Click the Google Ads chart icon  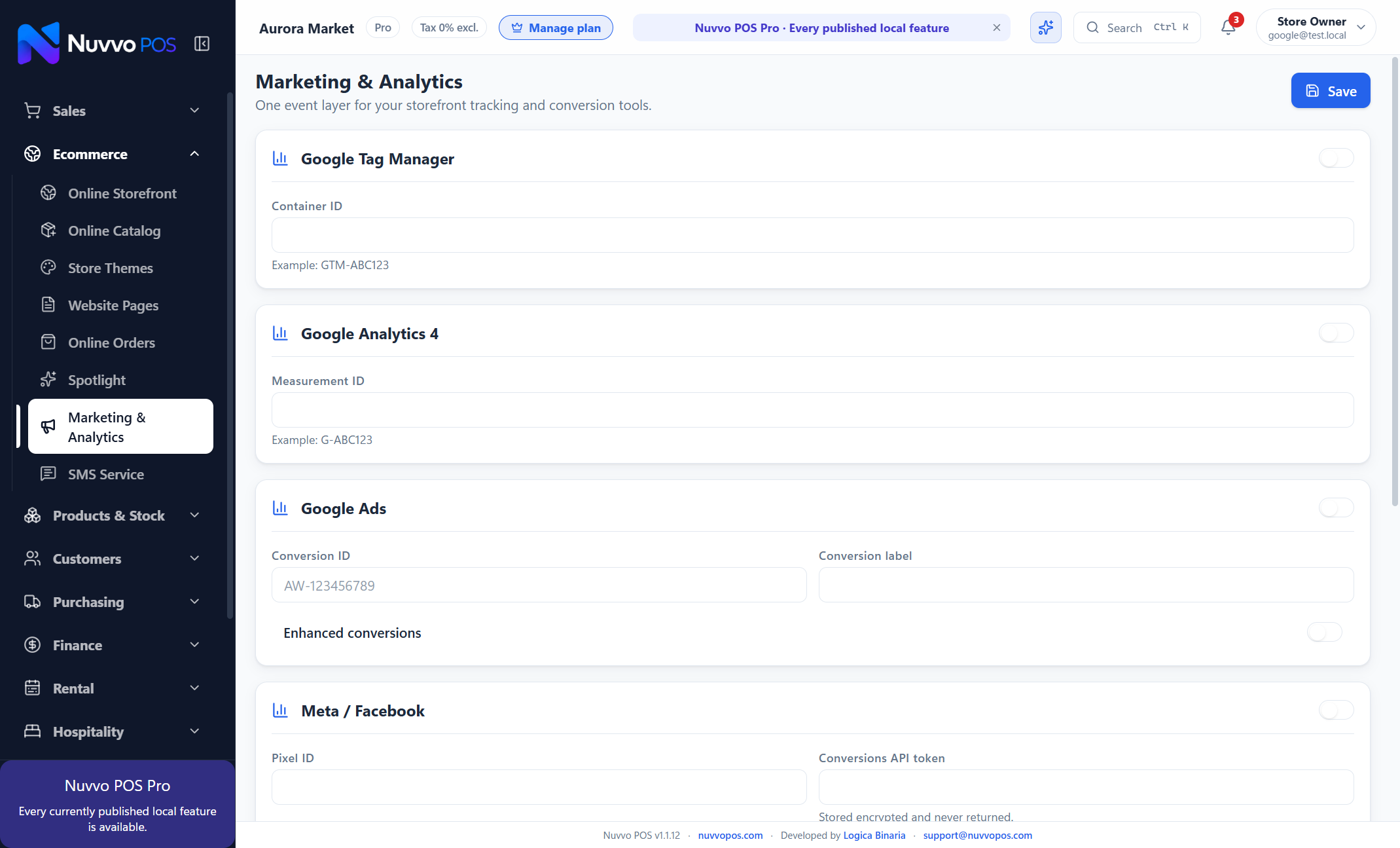pyautogui.click(x=280, y=508)
